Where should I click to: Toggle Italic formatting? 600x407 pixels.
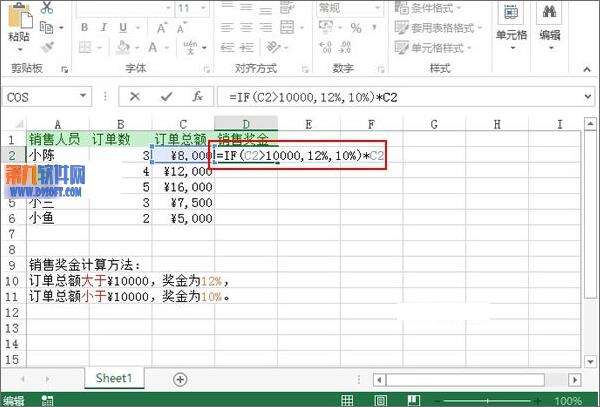pos(104,28)
